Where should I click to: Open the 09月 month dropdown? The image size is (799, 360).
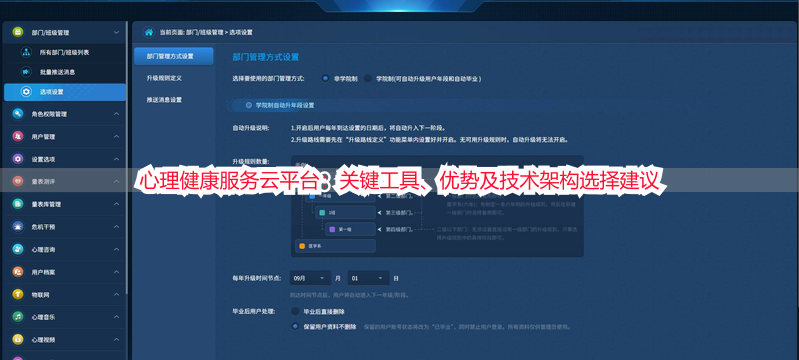310,278
